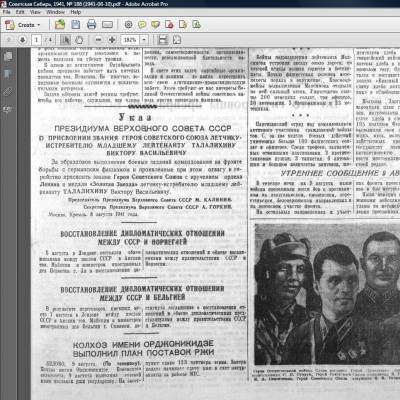Open the File menu
This screenshot has width=400, height=400.
[6, 12]
